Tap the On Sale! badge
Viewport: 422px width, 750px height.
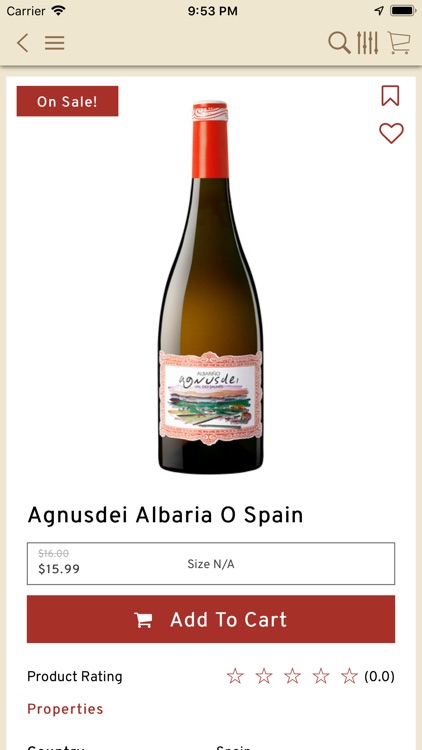coord(67,101)
